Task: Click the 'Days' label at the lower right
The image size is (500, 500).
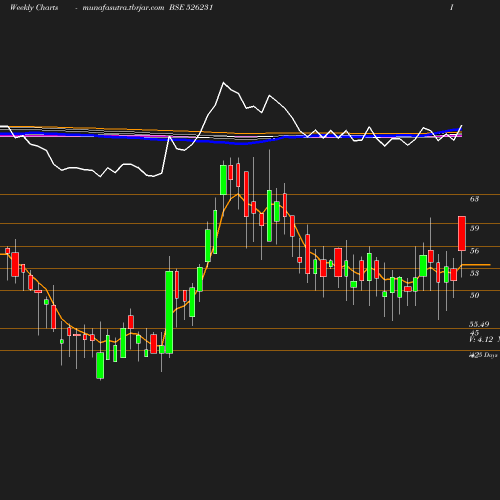Action: (x=490, y=355)
